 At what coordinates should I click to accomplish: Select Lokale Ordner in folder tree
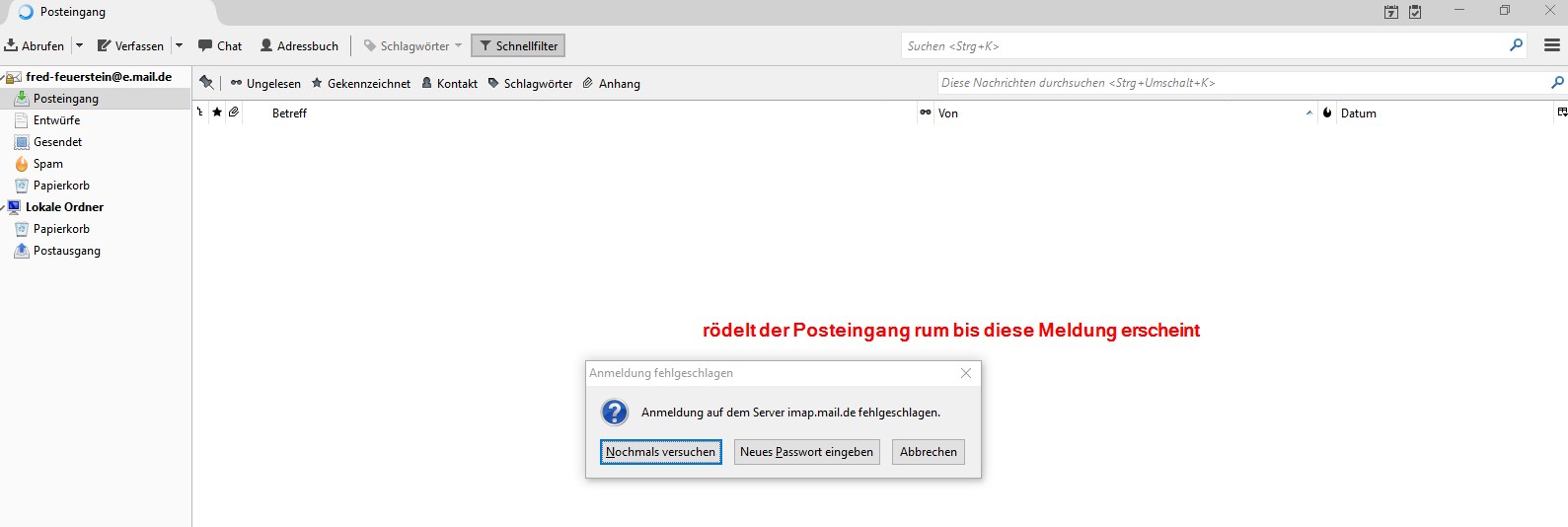click(64, 207)
